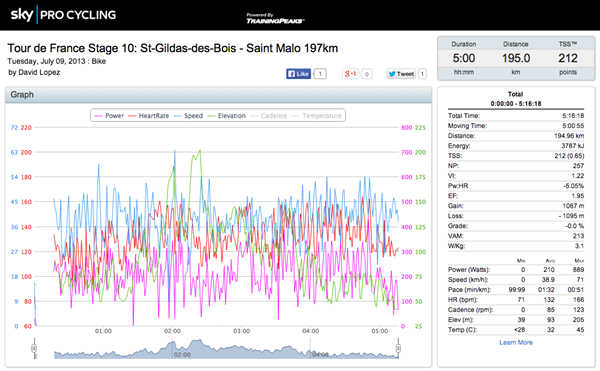Click the tweet count bubble
600x371 pixels.
pyautogui.click(x=422, y=74)
